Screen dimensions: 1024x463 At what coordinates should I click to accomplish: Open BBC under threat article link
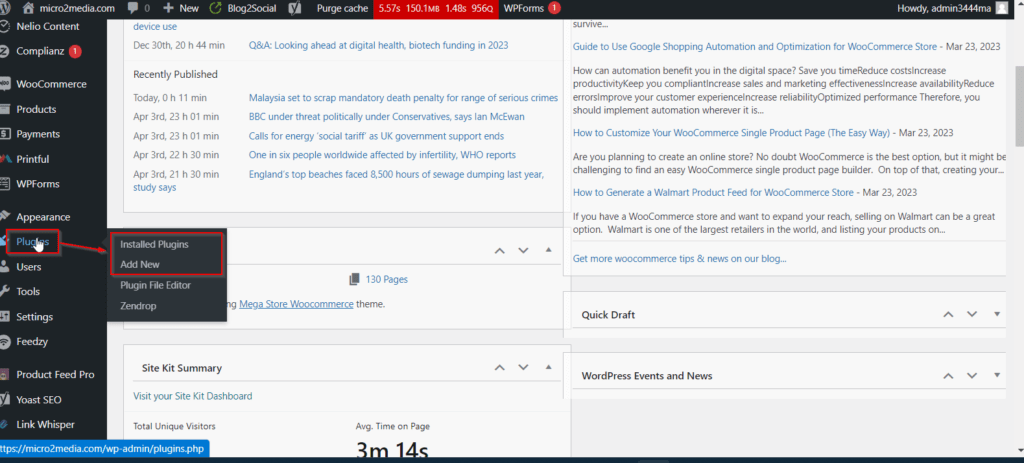click(387, 117)
